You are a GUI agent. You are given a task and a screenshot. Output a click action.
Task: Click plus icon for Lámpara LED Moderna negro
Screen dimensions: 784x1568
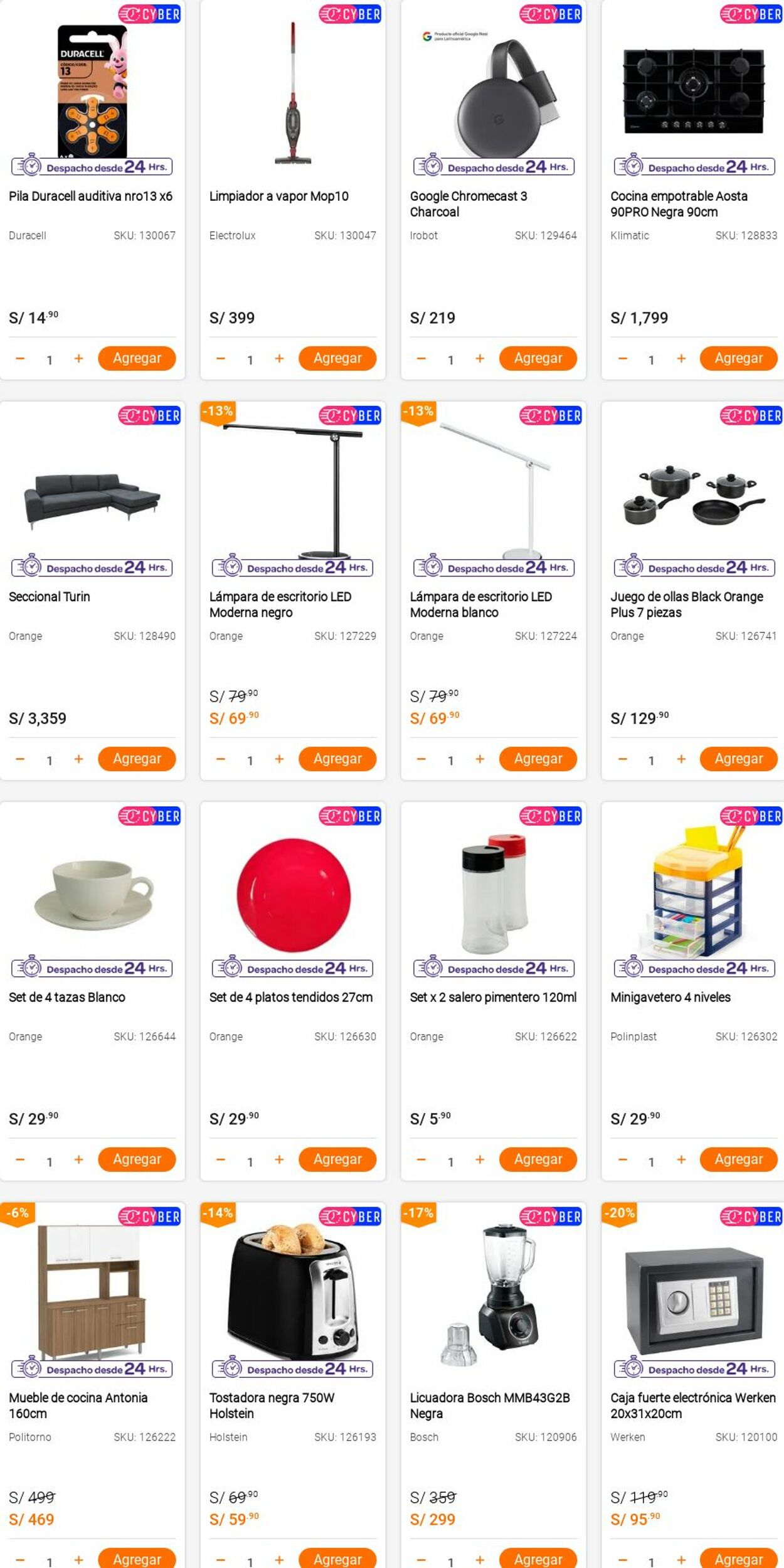pyautogui.click(x=279, y=759)
